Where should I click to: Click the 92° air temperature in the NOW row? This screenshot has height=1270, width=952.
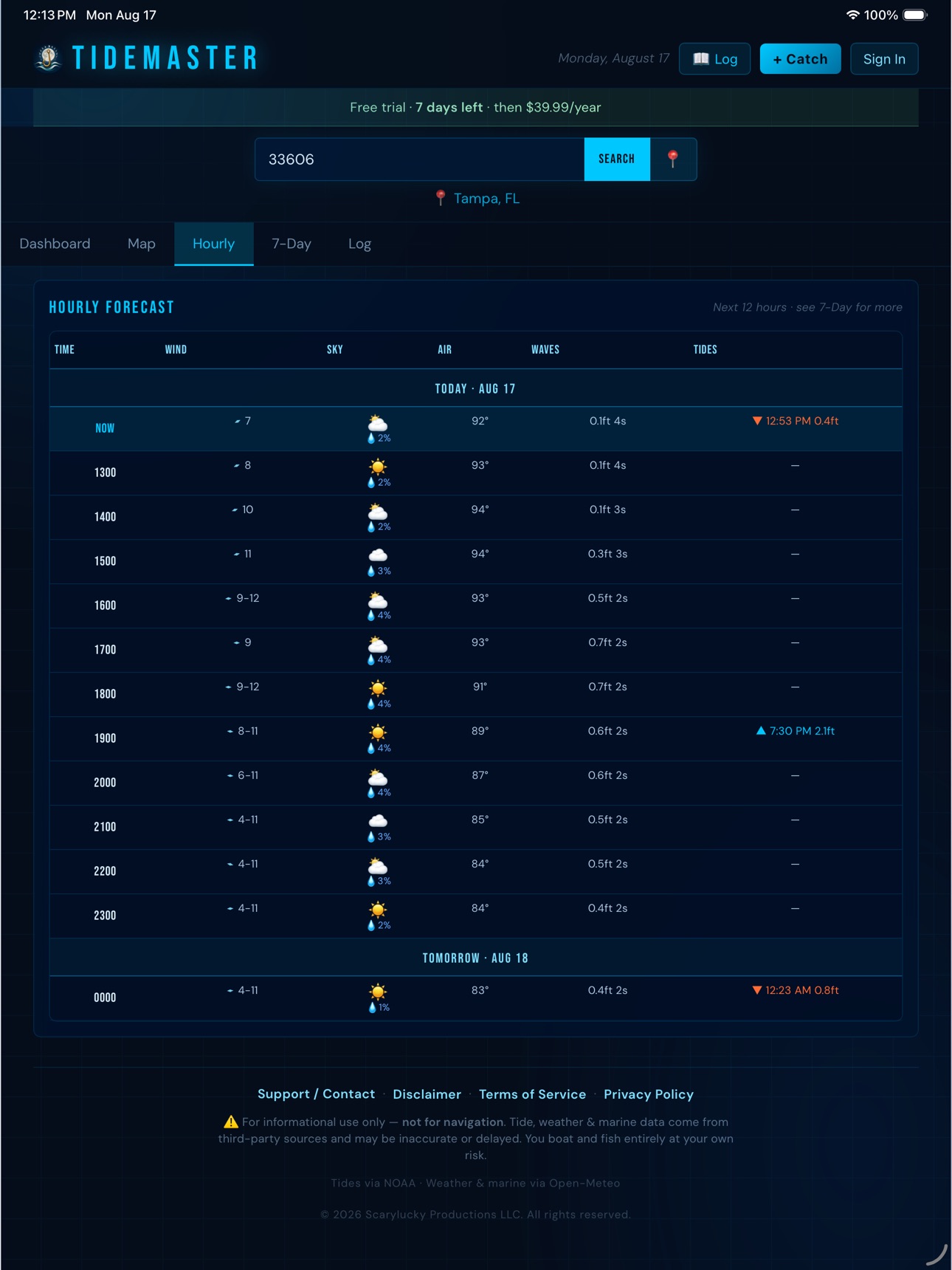pos(480,421)
